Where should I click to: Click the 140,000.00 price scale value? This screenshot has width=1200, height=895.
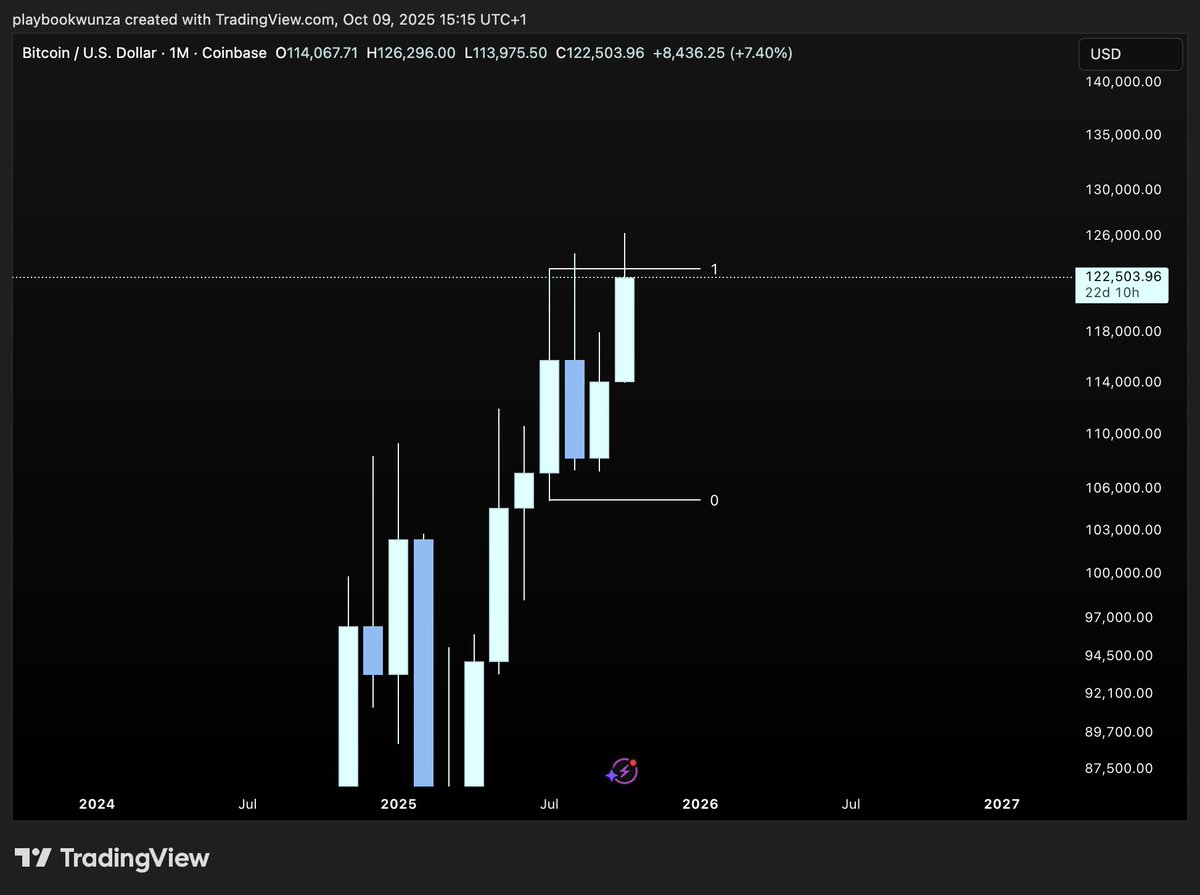(1122, 82)
